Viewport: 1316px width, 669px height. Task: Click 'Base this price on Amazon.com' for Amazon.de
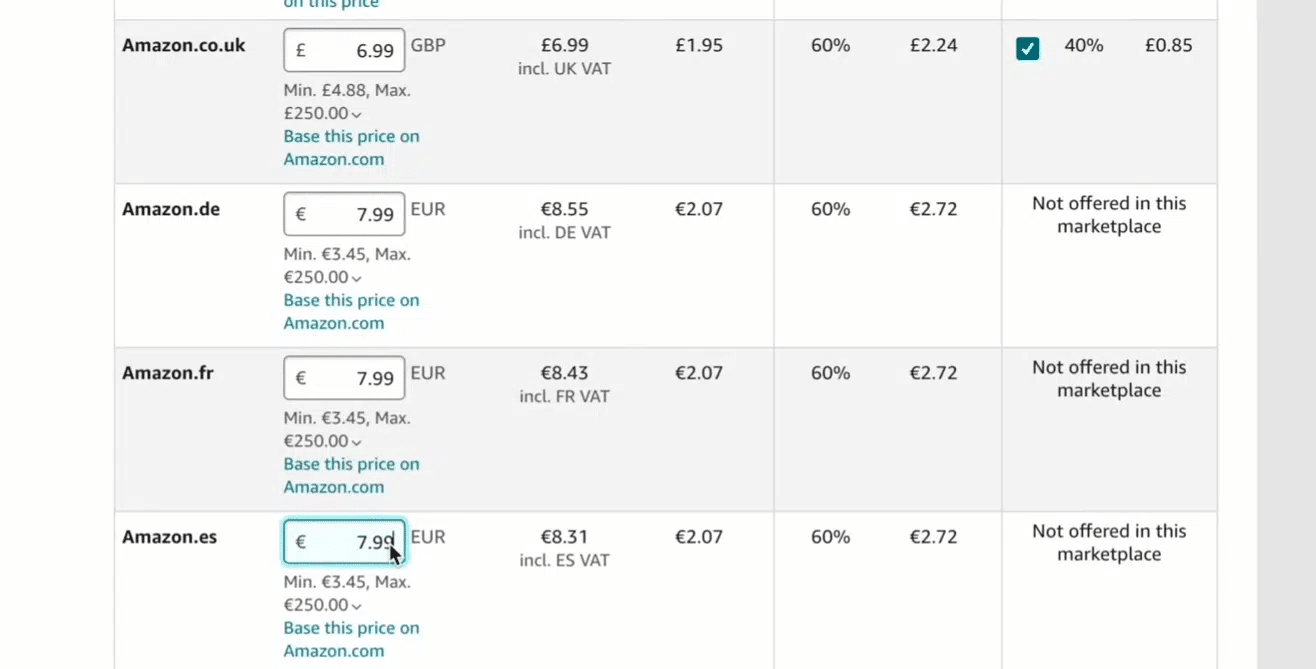(351, 311)
